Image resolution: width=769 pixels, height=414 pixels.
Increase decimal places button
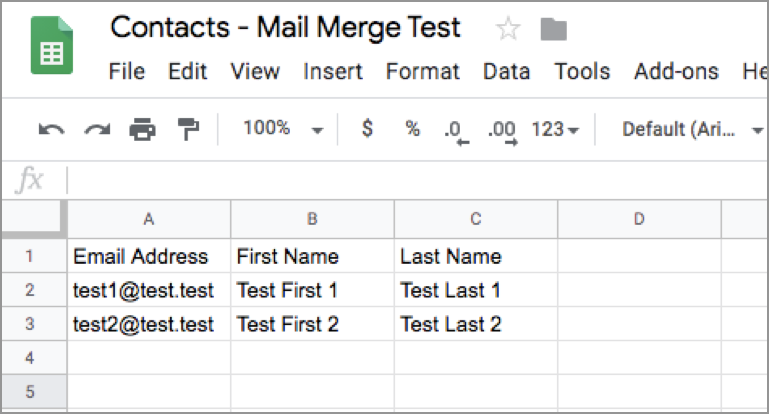pyautogui.click(x=501, y=131)
